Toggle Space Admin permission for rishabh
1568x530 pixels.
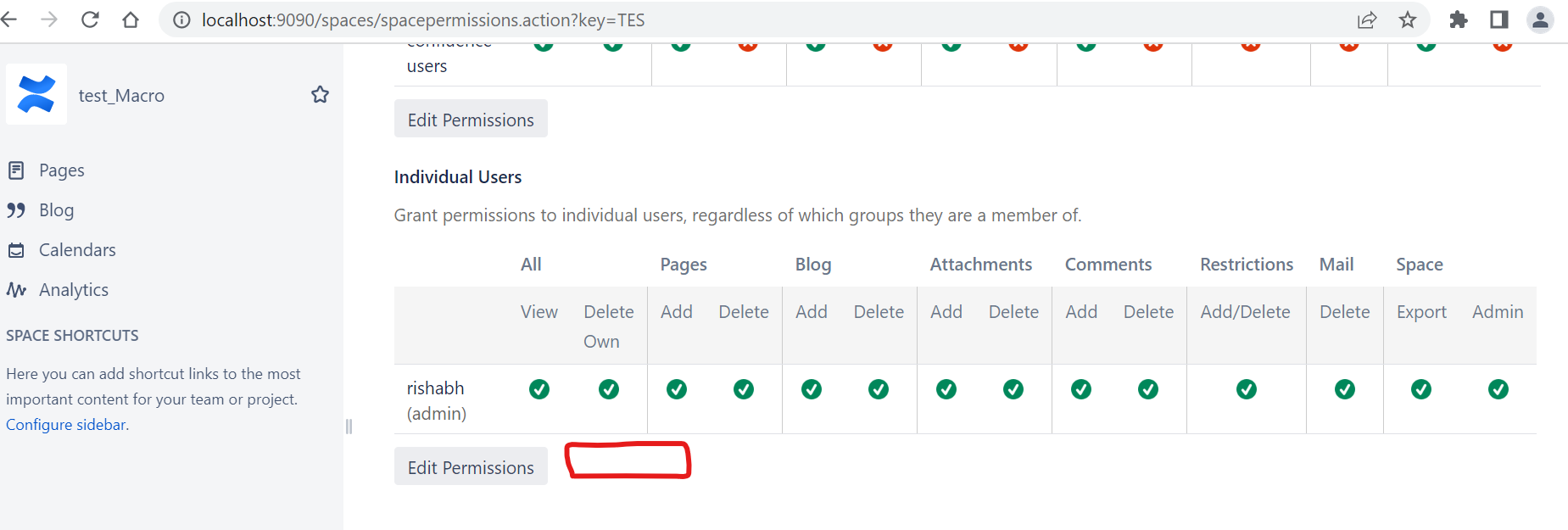1498,389
